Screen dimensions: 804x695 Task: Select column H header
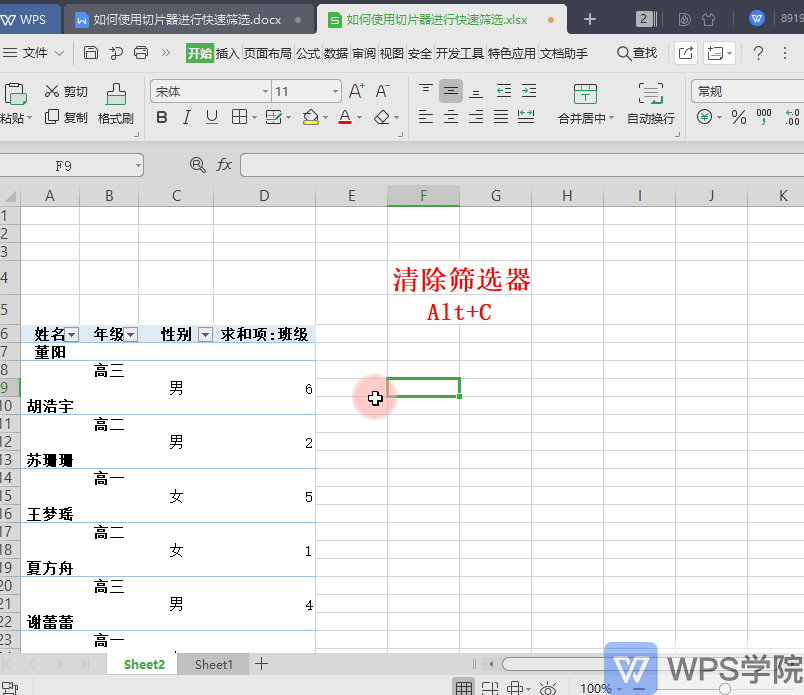[567, 196]
